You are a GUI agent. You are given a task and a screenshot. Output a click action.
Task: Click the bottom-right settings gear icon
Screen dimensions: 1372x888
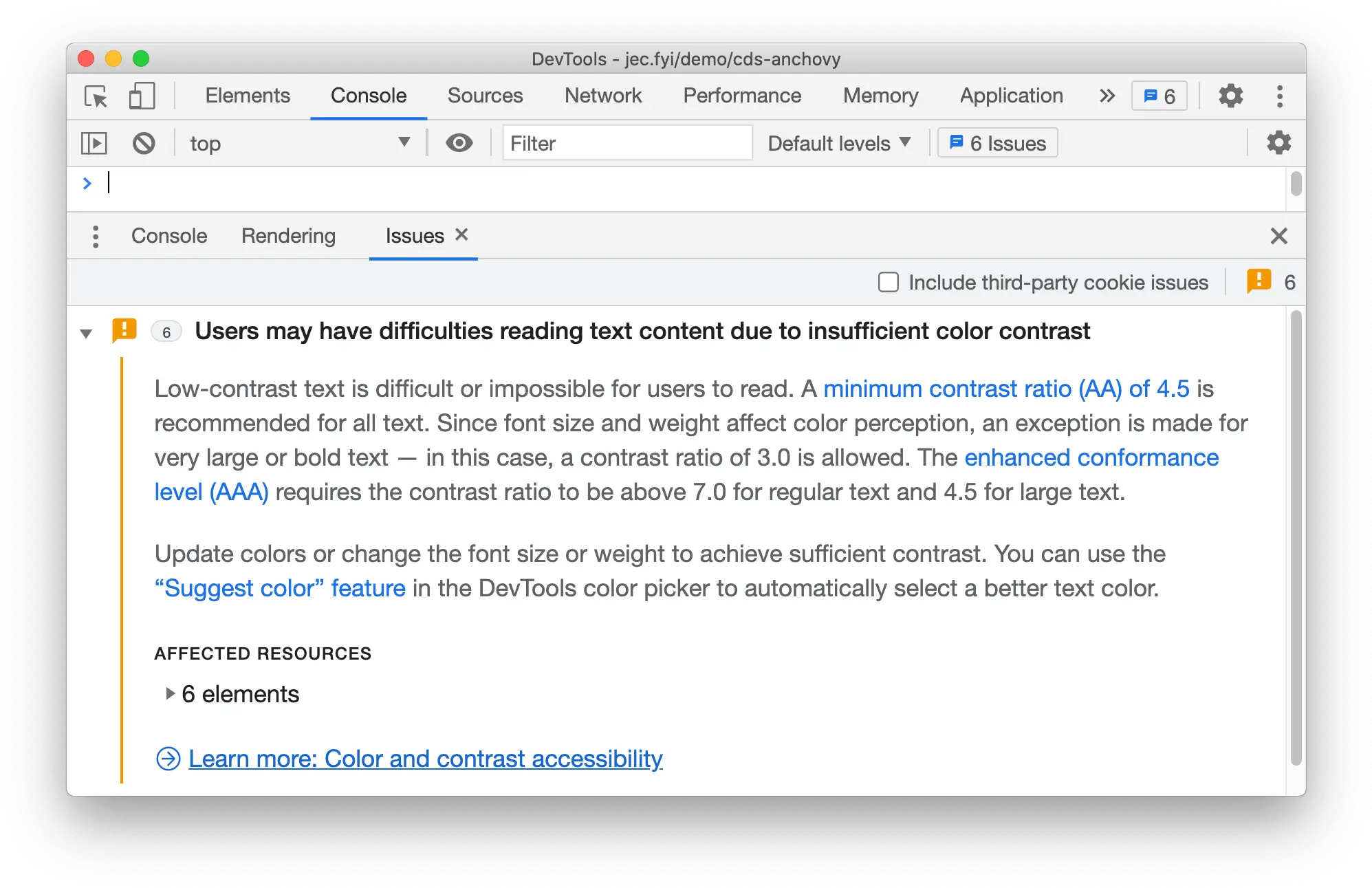tap(1278, 142)
